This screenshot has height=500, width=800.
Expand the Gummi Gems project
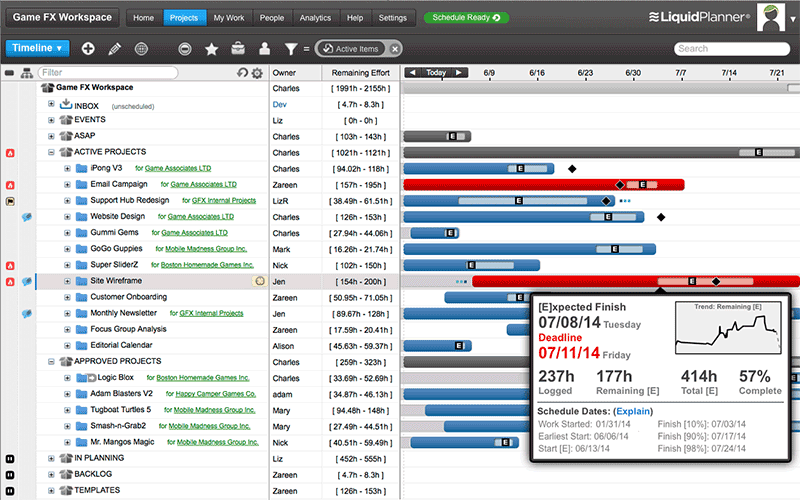pos(67,233)
